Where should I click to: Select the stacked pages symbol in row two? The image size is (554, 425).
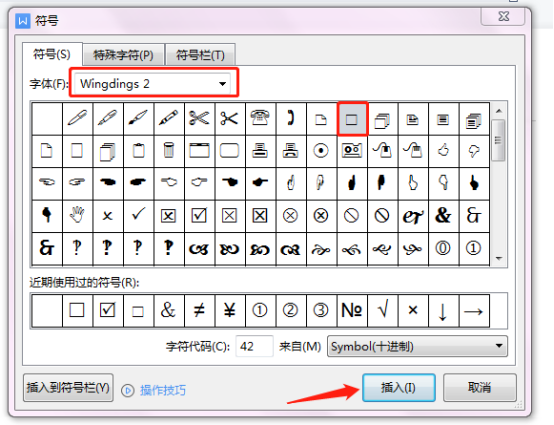click(107, 150)
